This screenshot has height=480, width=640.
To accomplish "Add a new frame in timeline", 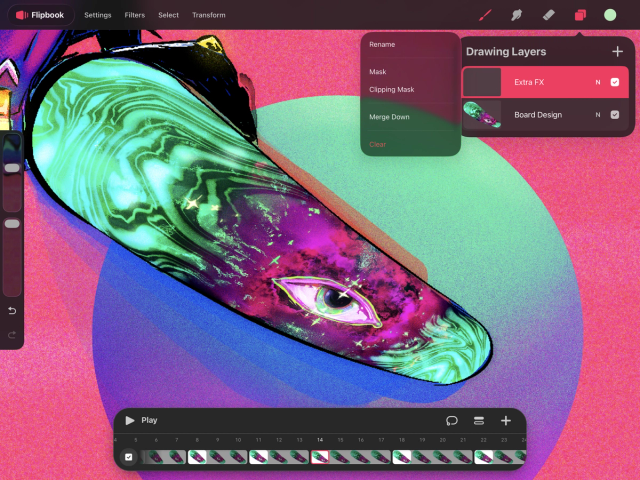I will pos(506,420).
